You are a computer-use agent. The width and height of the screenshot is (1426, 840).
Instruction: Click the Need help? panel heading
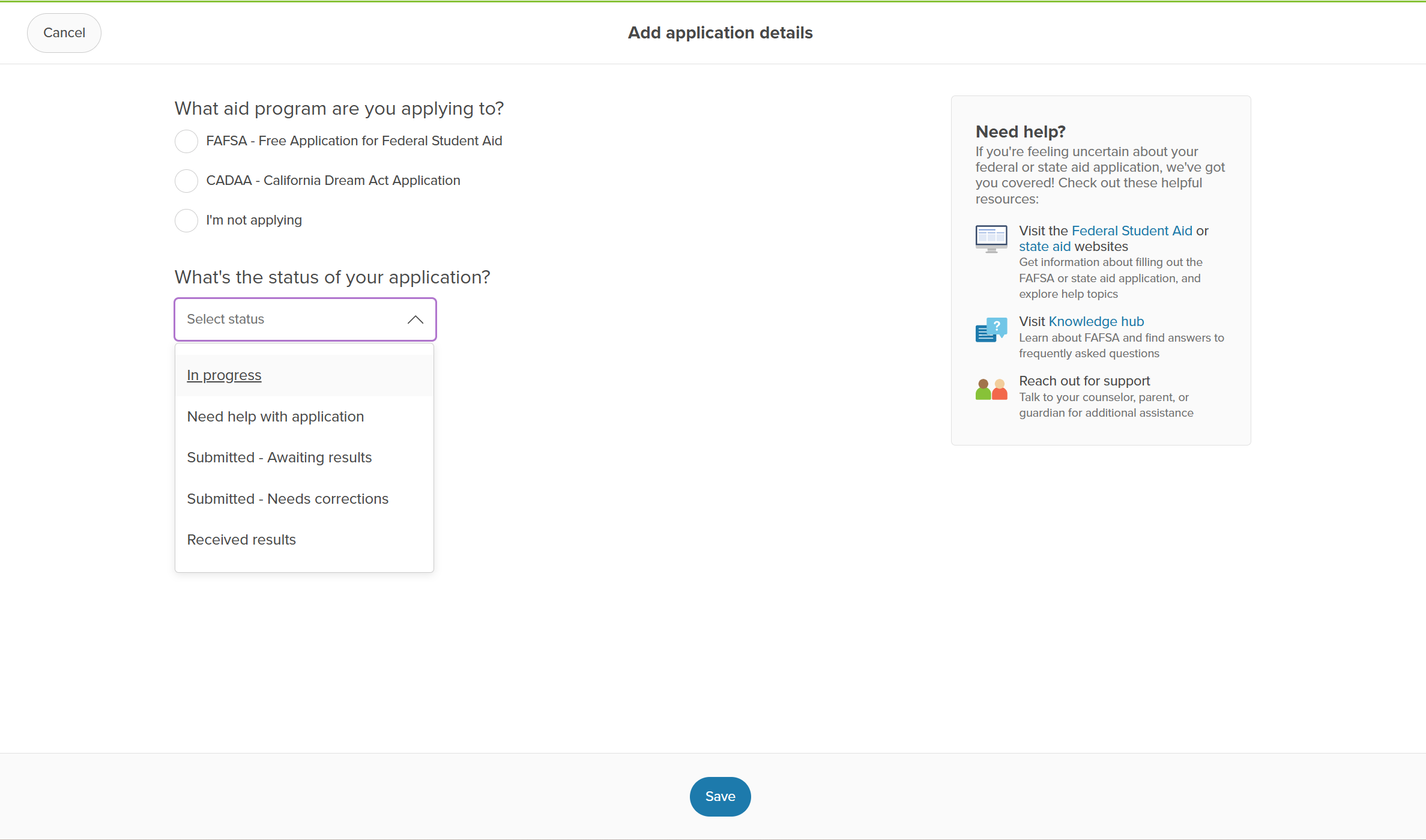1021,131
